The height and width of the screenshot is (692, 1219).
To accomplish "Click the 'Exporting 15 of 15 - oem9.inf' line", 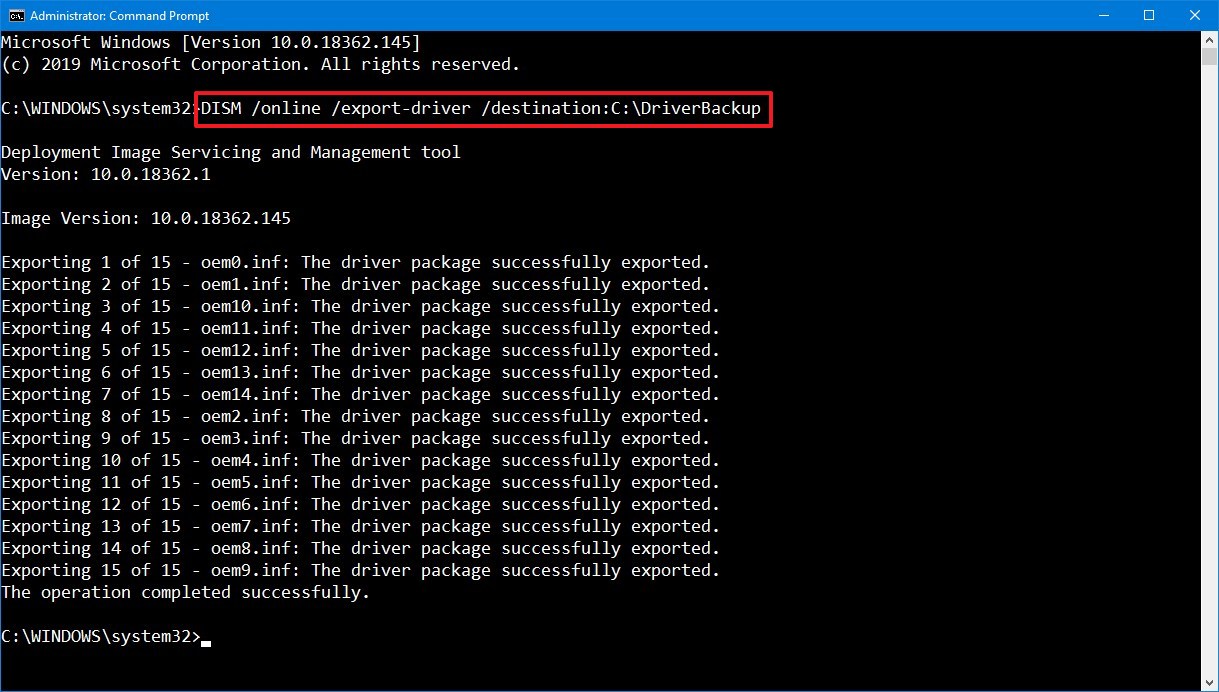I will 360,571.
